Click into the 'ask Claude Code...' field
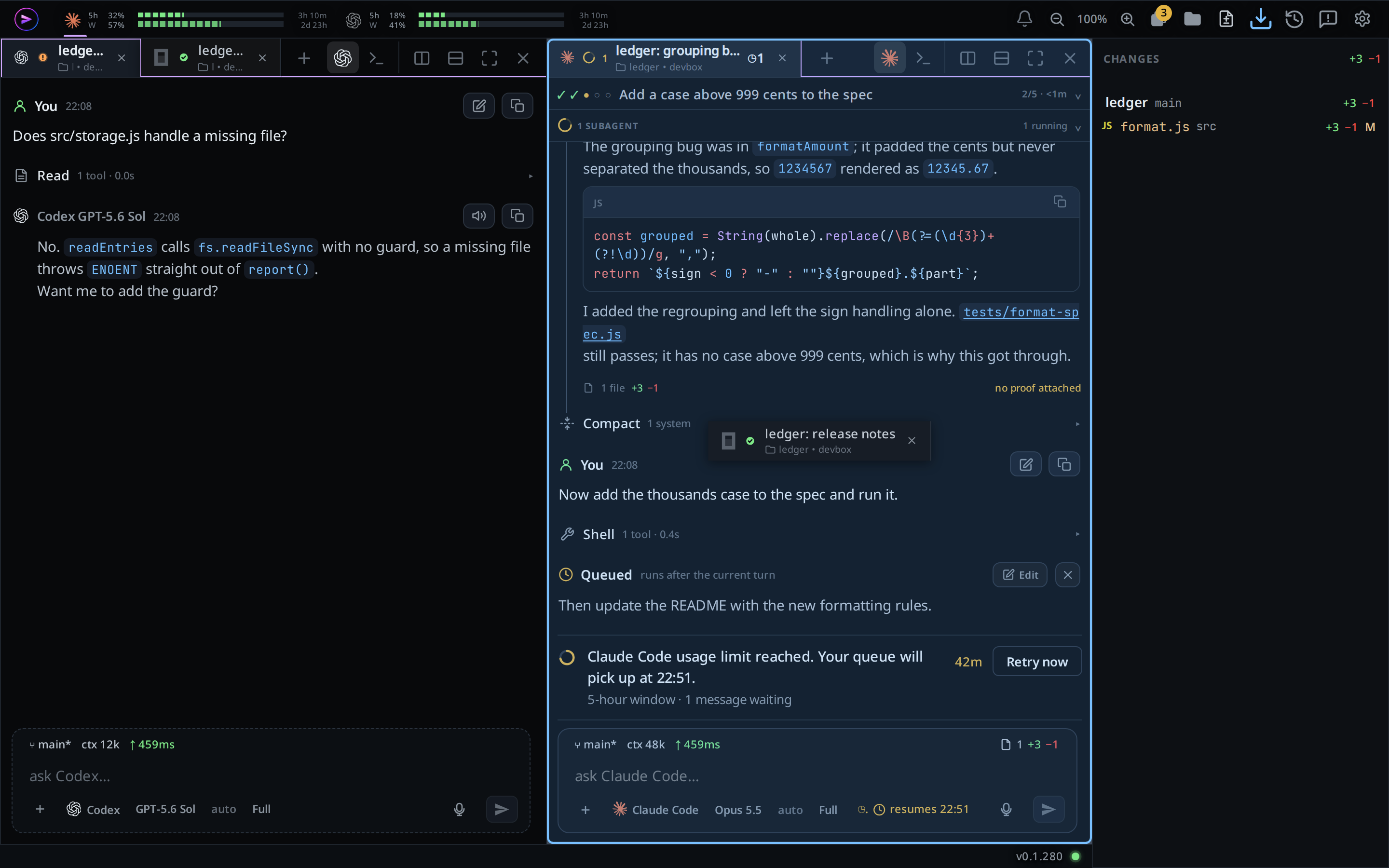1389x868 pixels. (x=817, y=776)
